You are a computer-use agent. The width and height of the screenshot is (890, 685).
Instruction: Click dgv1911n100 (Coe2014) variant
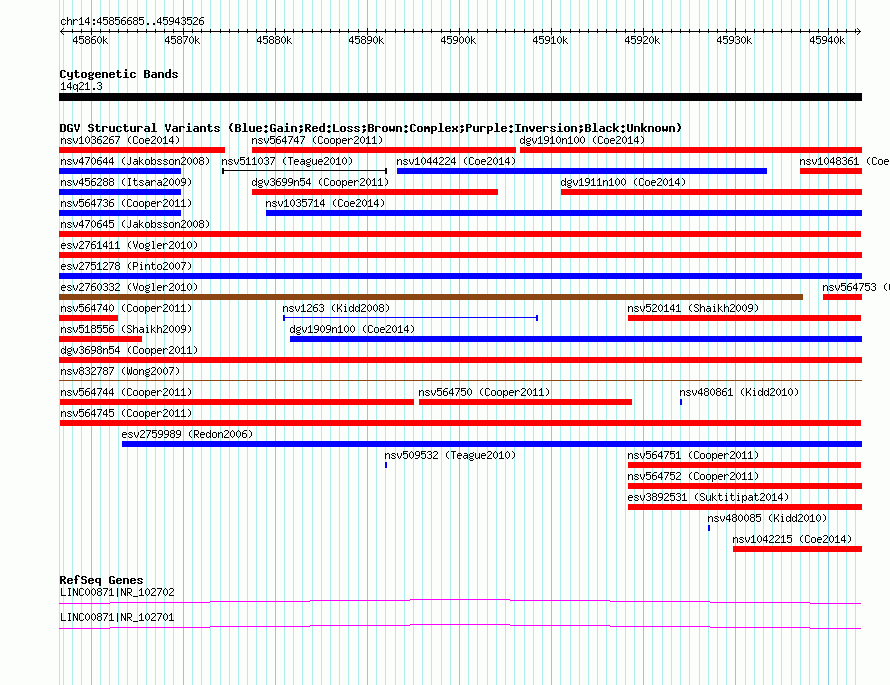tap(711, 192)
